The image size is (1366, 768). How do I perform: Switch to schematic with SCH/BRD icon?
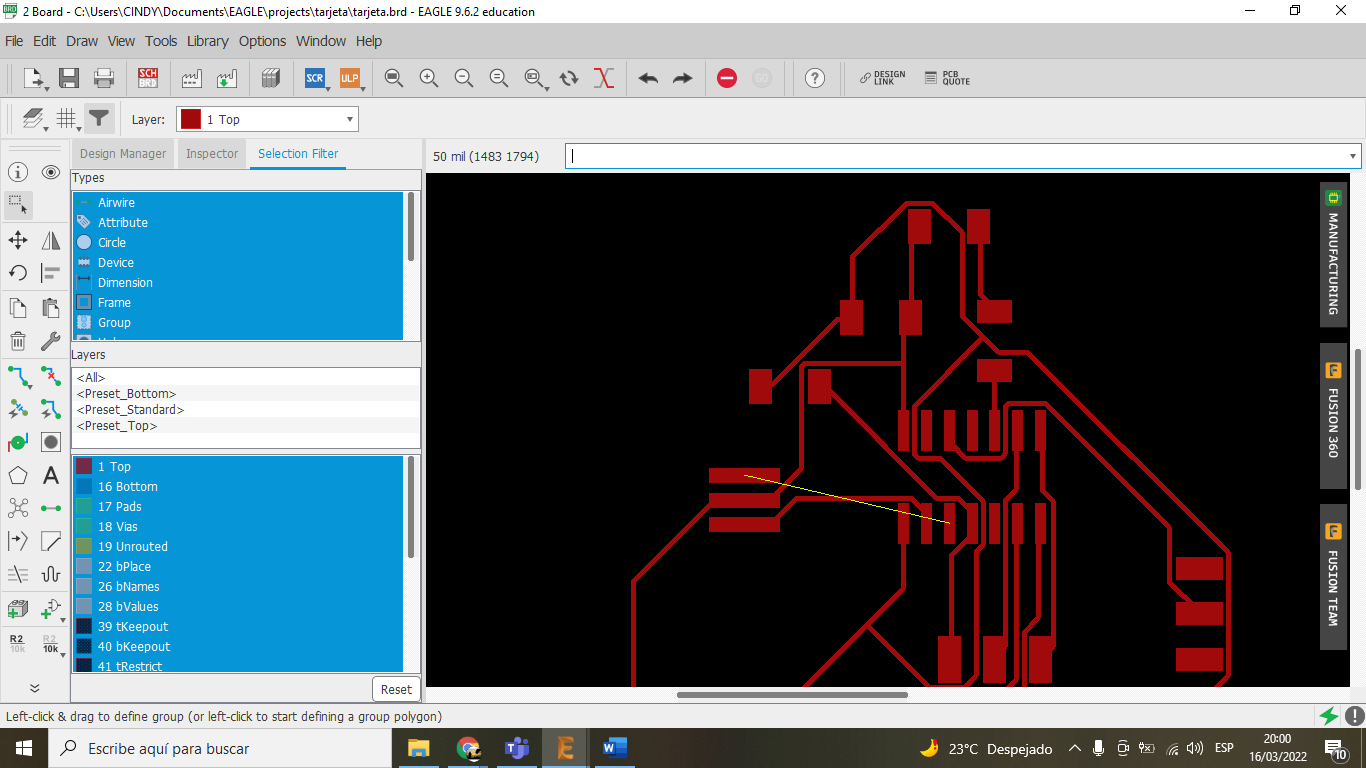point(148,78)
